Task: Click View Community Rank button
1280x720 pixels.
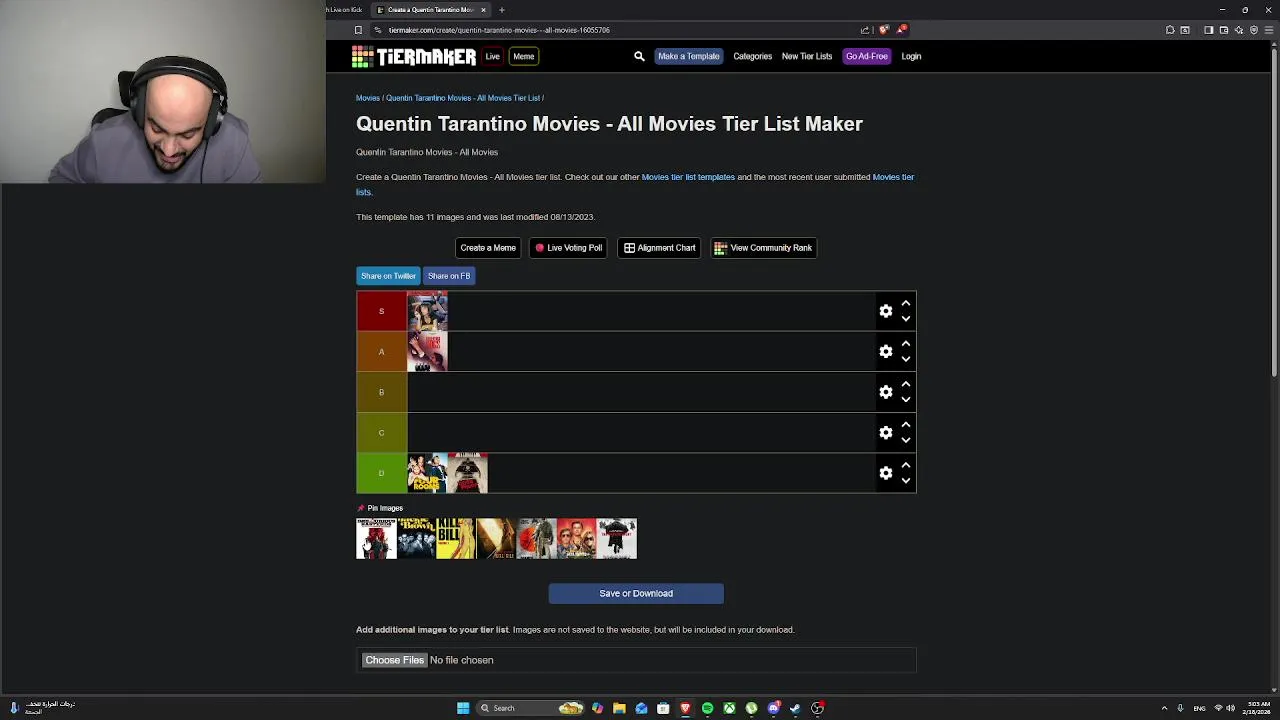Action: (763, 248)
